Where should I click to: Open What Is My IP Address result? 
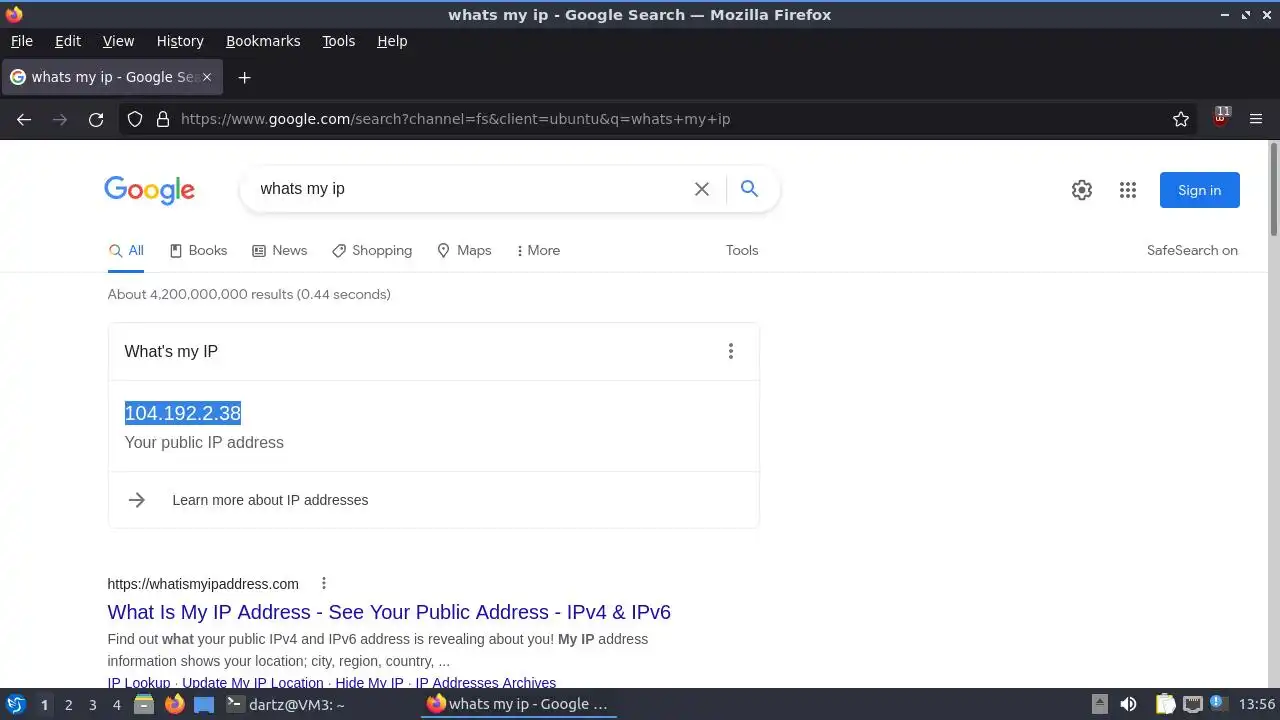[389, 612]
